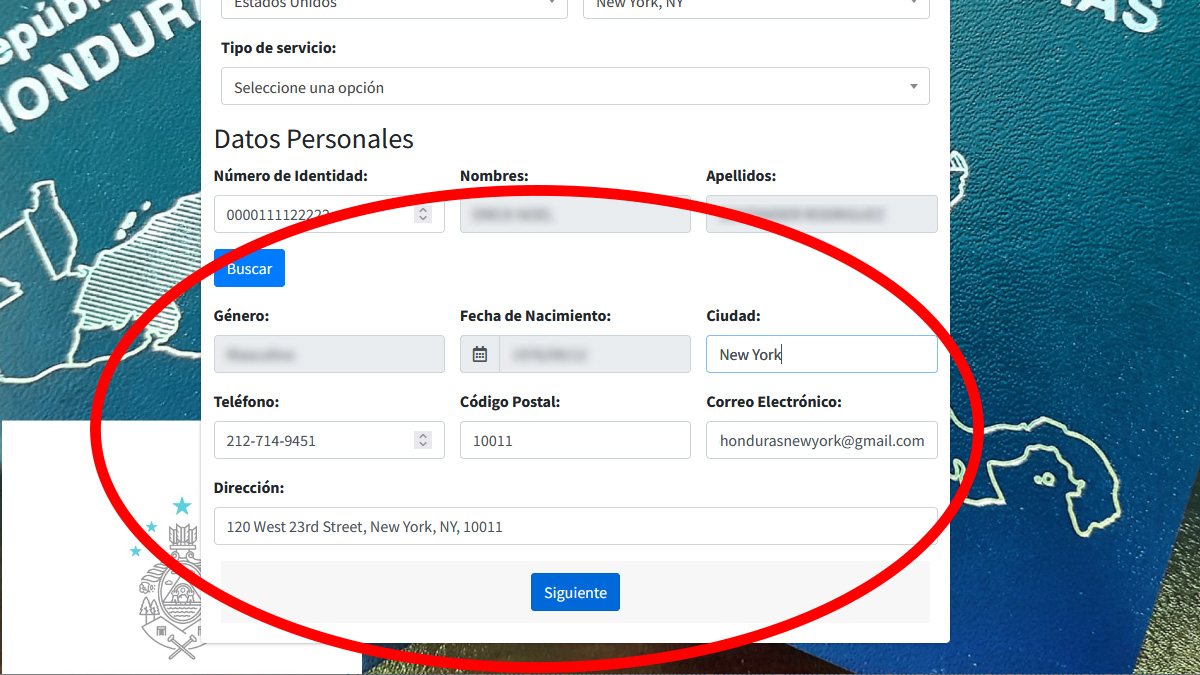
Task: Click the Datos Personales section heading
Action: click(x=314, y=139)
